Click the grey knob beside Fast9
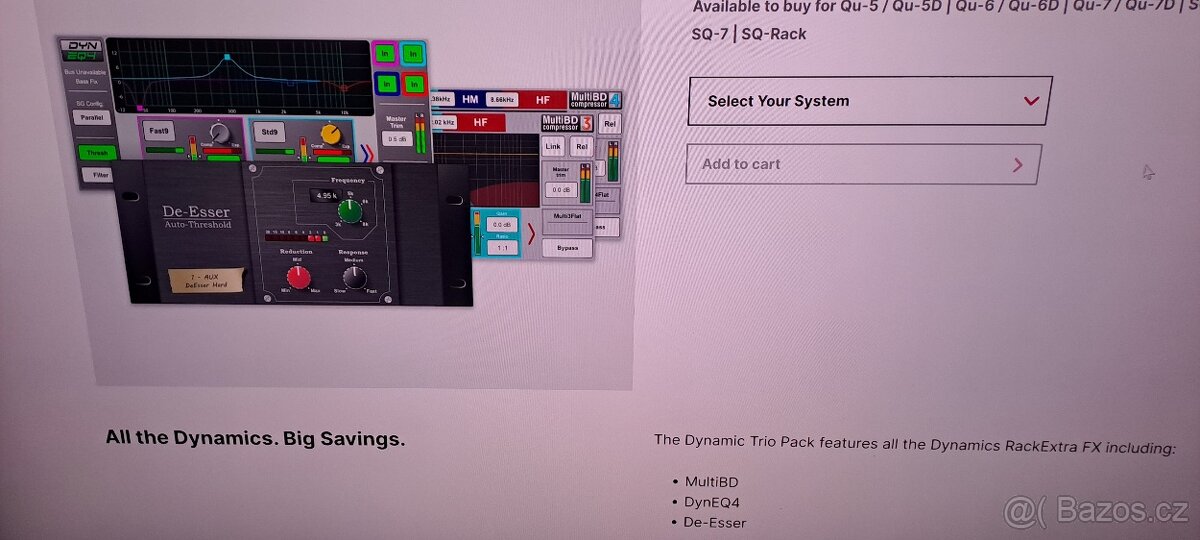This screenshot has height=540, width=1200. click(x=218, y=133)
